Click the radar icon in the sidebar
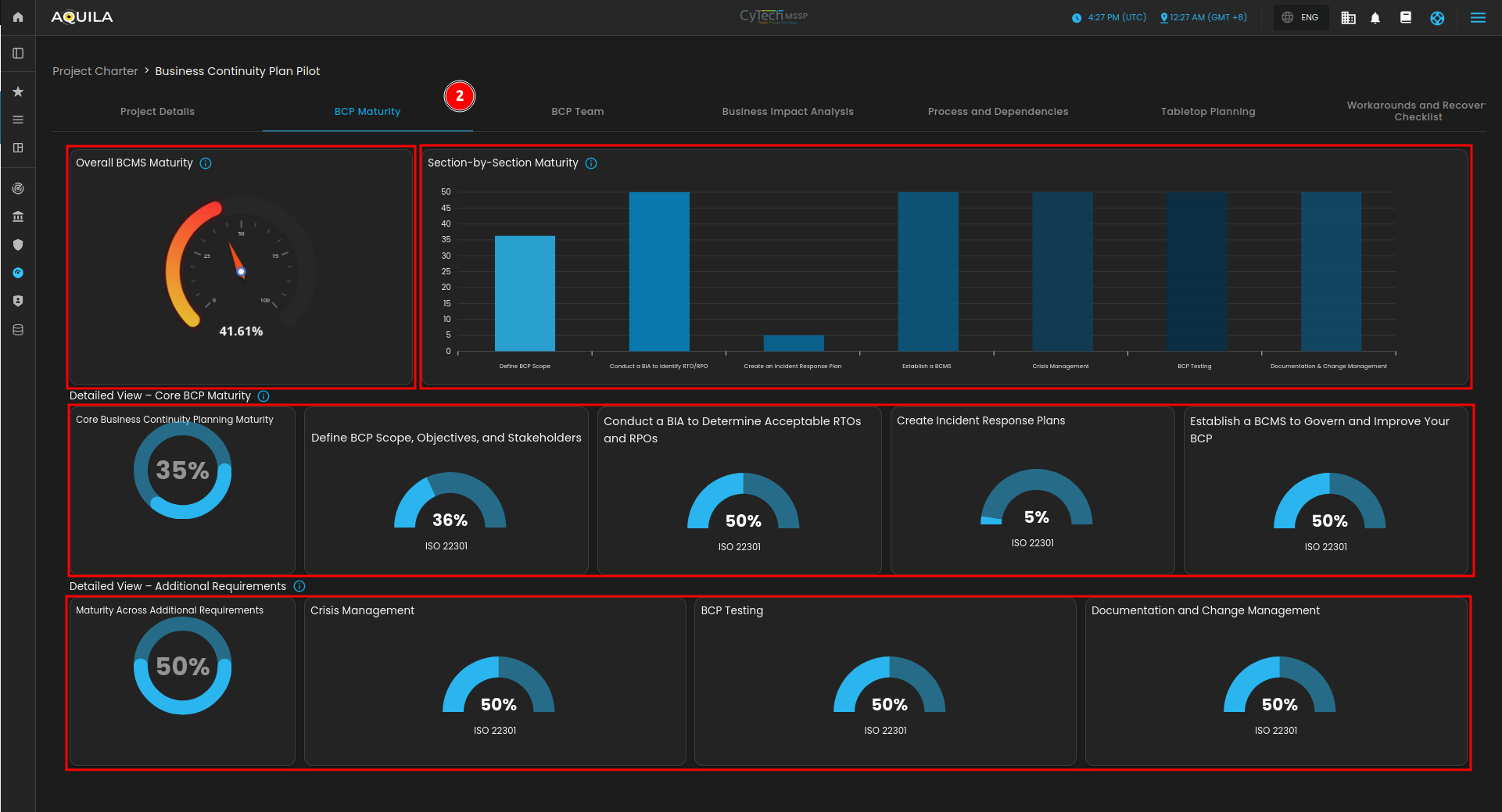The width and height of the screenshot is (1502, 812). pos(18,188)
